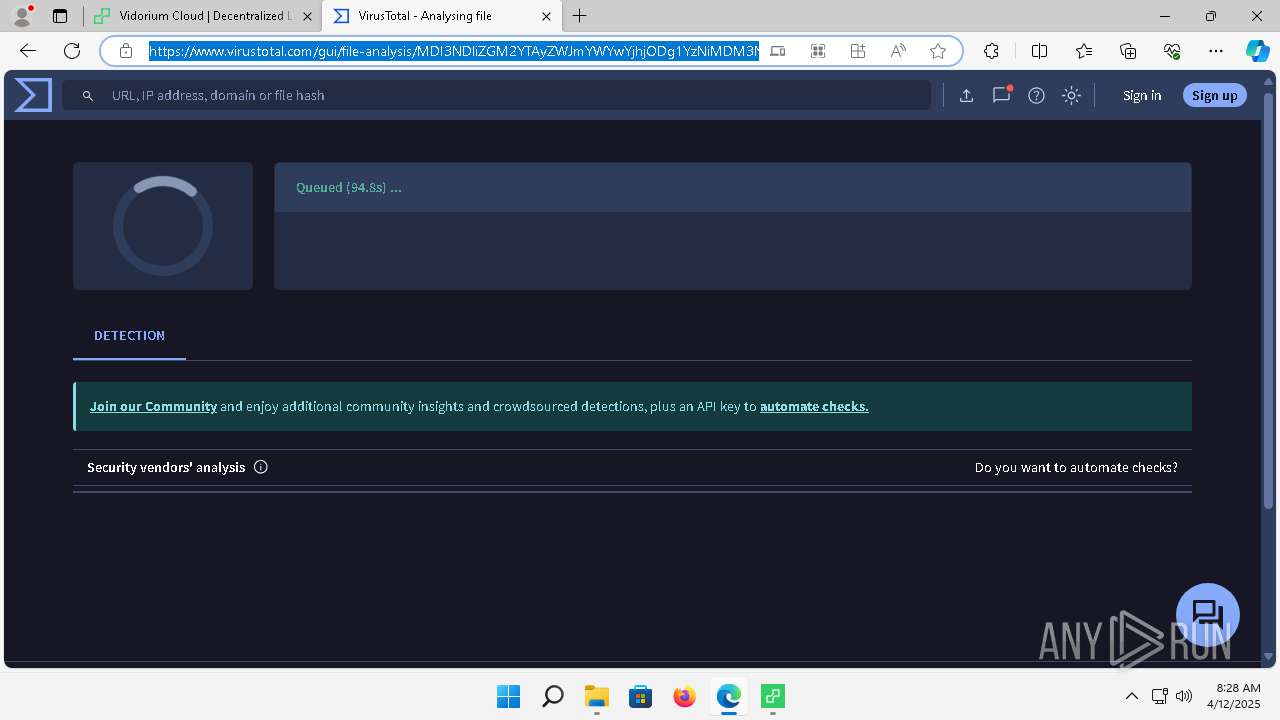Click "Do you want to automate checks?"
The image size is (1280, 720).
(1076, 467)
